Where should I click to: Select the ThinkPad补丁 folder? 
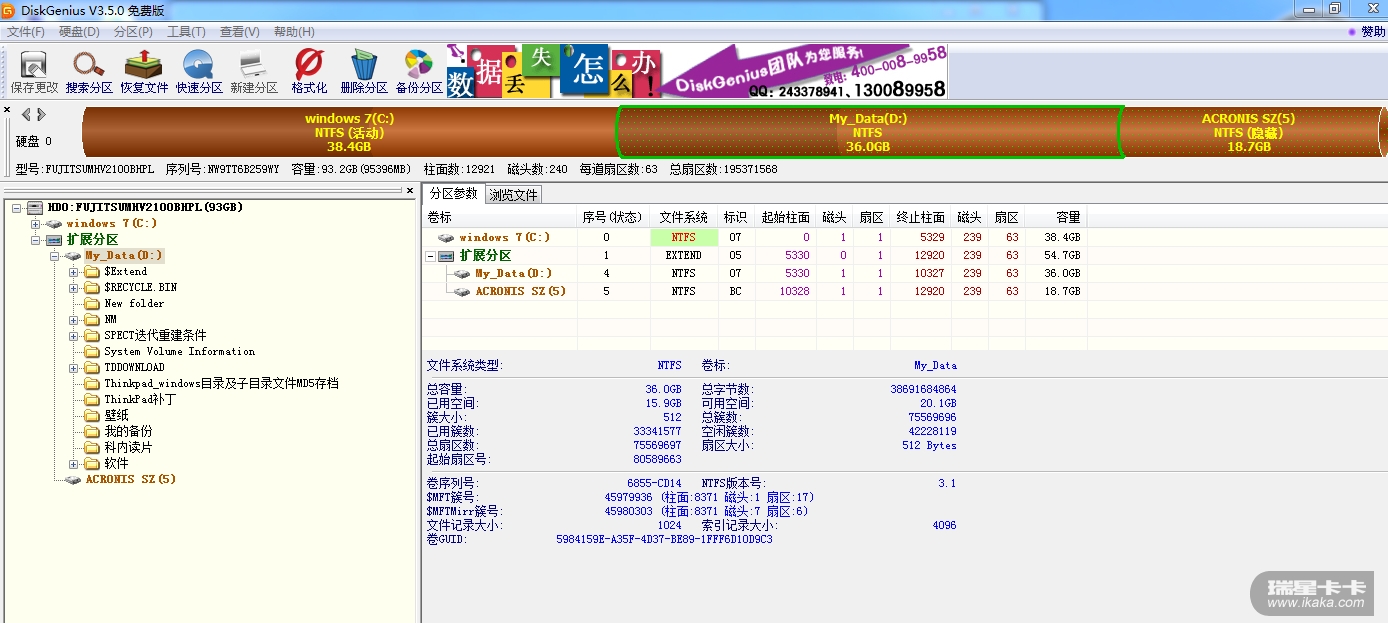coord(140,400)
